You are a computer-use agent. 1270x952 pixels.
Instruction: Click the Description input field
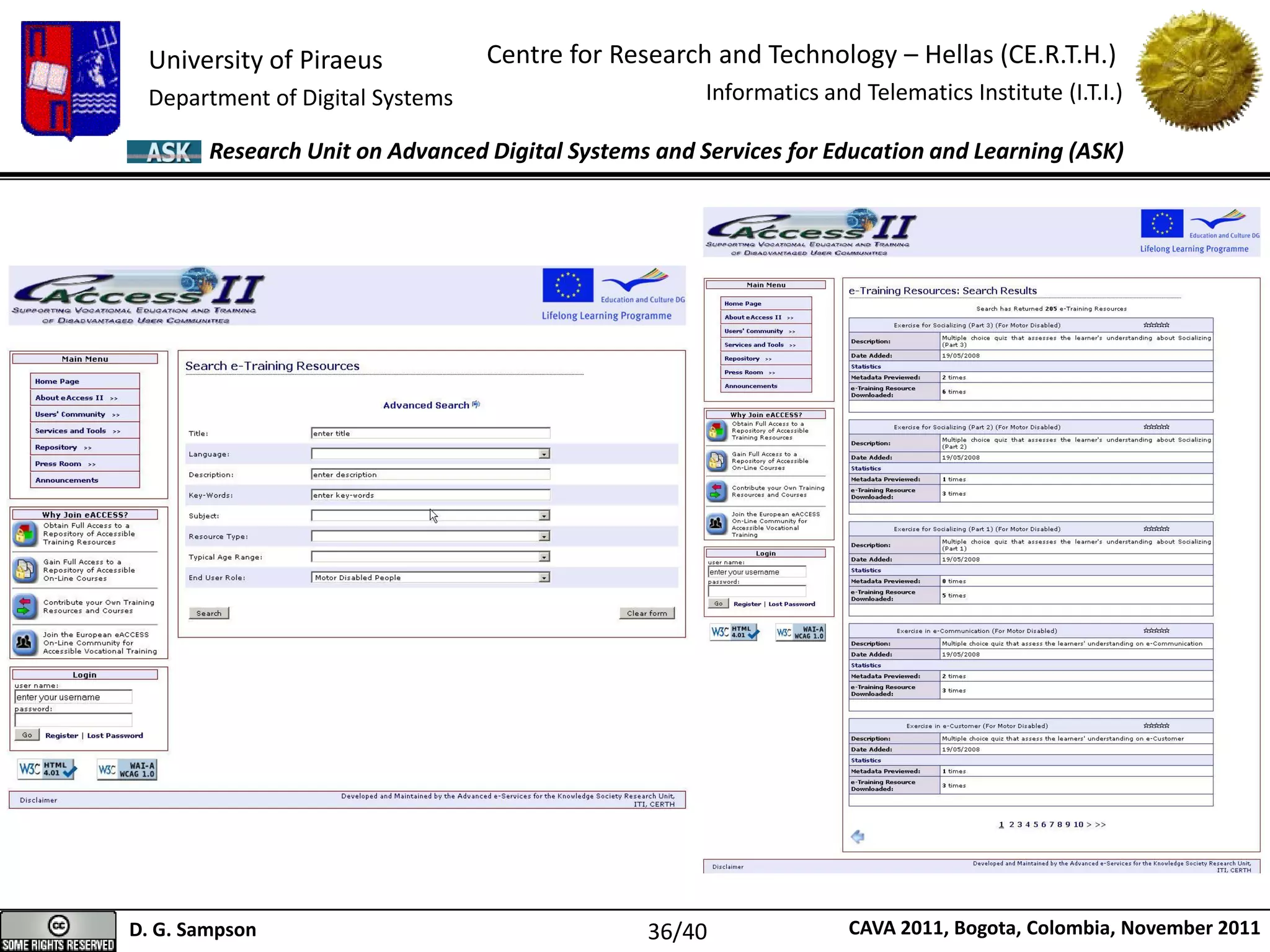click(x=430, y=475)
